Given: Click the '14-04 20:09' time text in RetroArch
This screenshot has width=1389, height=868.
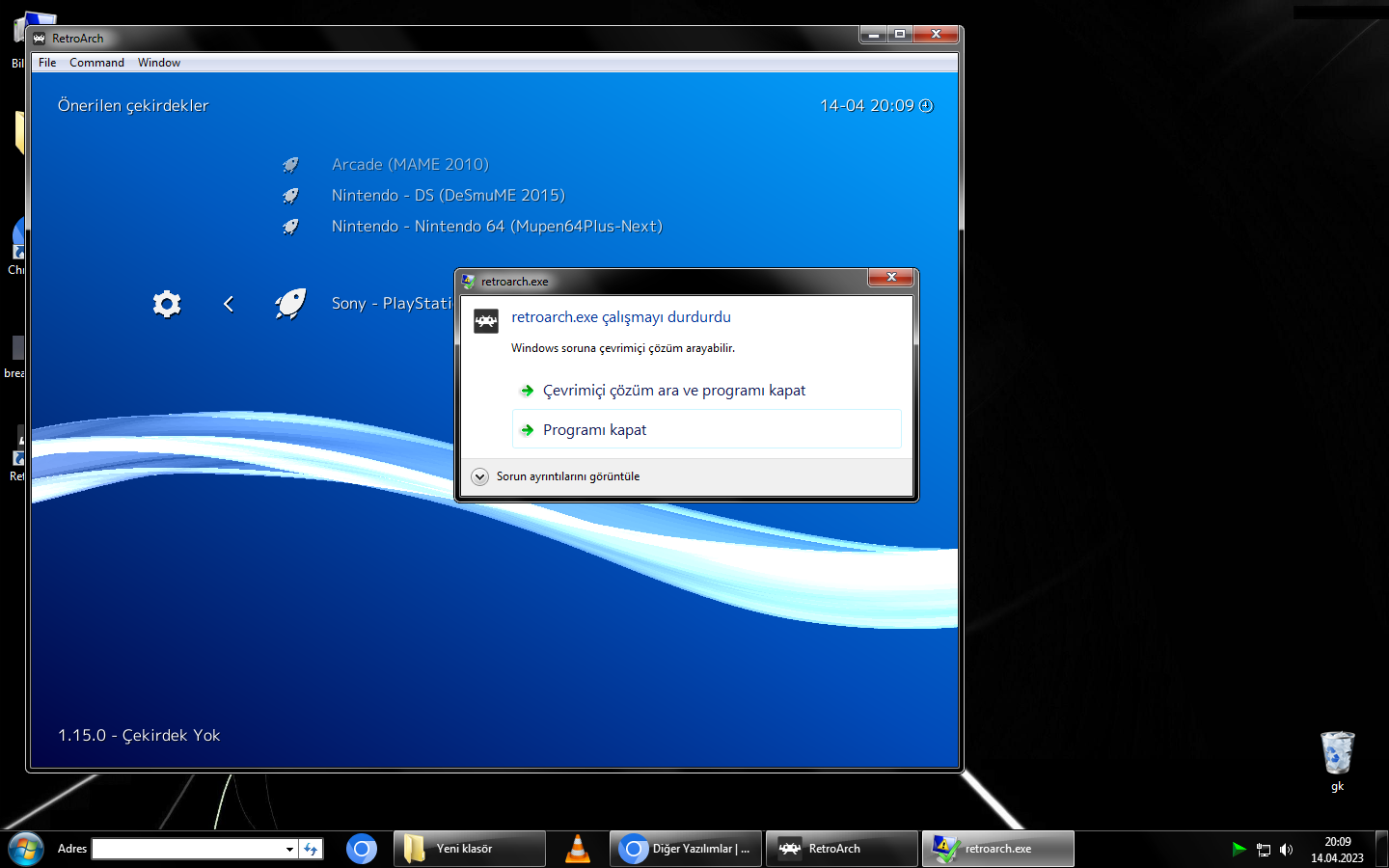Looking at the screenshot, I should coord(866,106).
